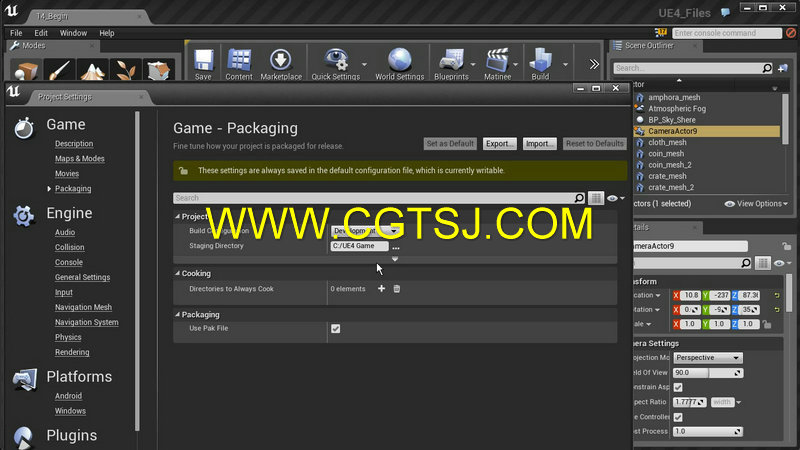This screenshot has height=450, width=800.
Task: Open Quick Settings dropdown arrow
Action: click(x=364, y=64)
